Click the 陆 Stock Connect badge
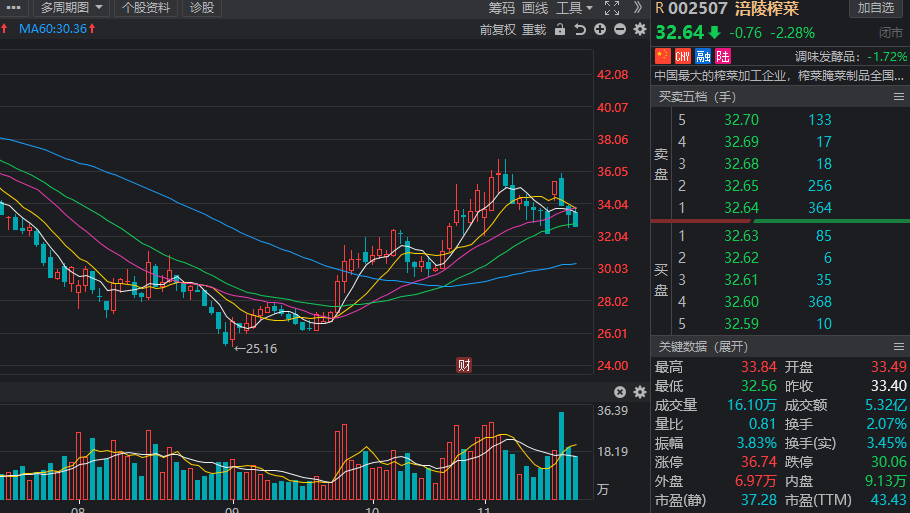910x513 pixels. [723, 56]
